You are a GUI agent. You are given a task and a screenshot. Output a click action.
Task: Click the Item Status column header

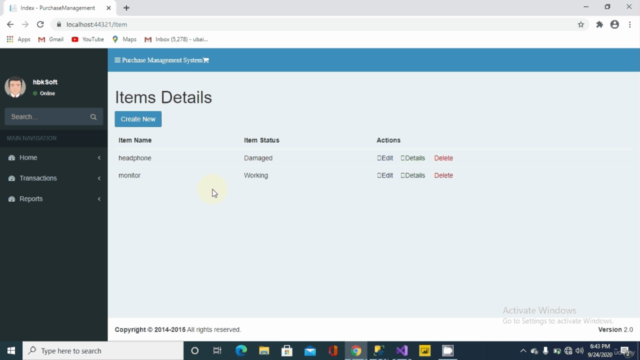pos(261,140)
